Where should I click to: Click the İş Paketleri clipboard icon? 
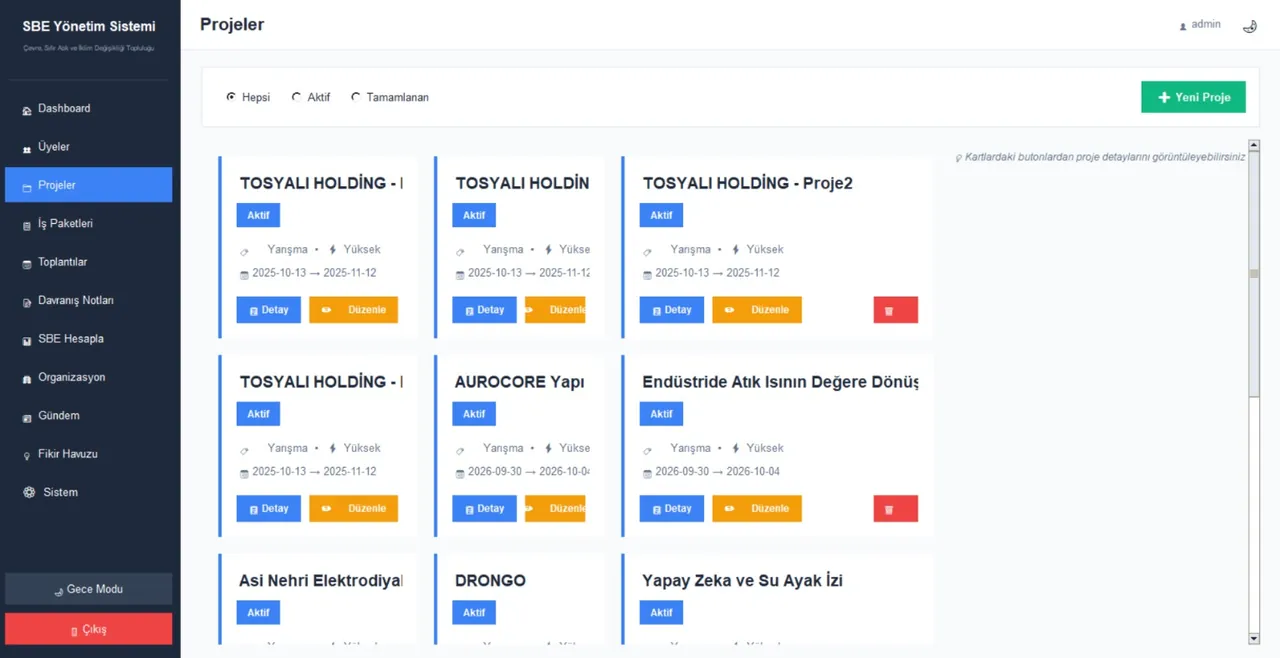tap(27, 225)
